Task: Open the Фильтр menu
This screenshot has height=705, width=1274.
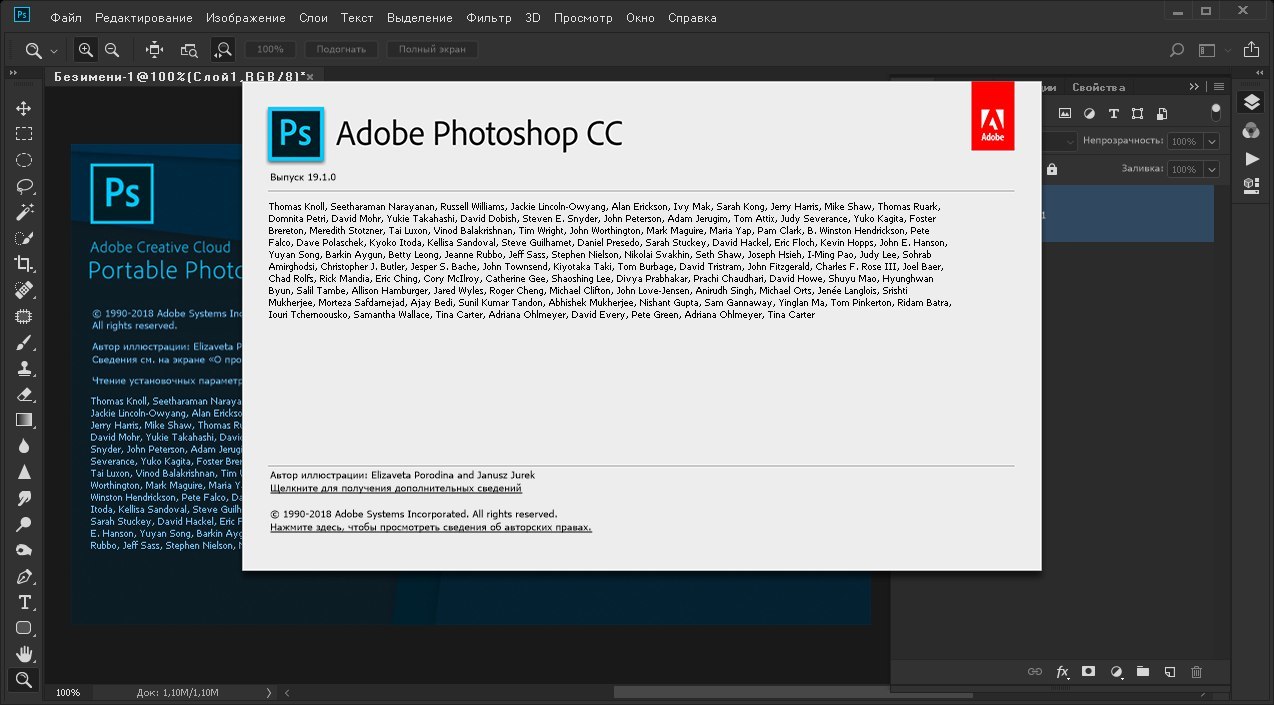Action: (489, 18)
